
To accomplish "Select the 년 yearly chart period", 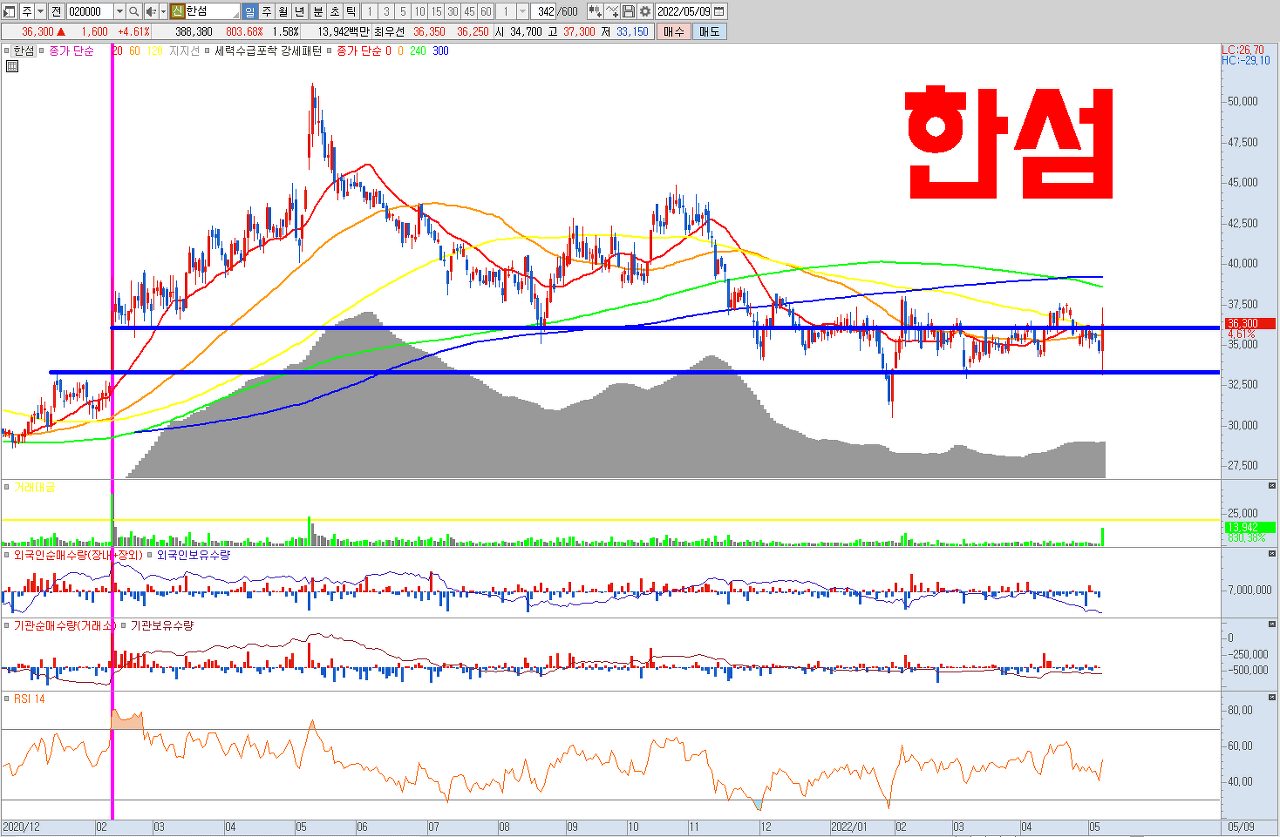I will pos(300,11).
